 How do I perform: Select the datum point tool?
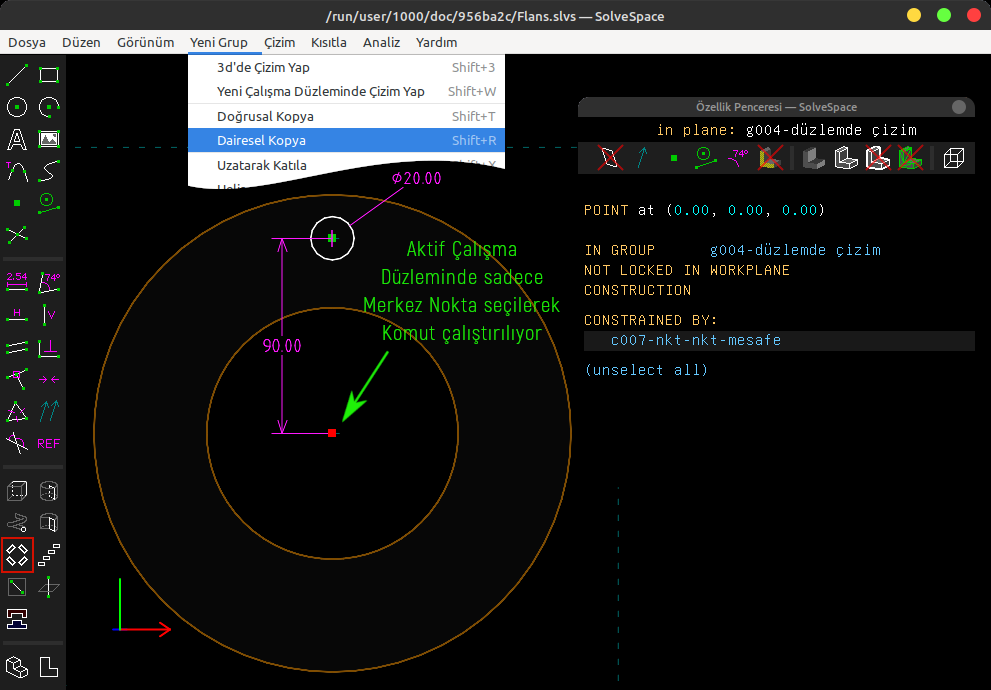pyautogui.click(x=17, y=203)
